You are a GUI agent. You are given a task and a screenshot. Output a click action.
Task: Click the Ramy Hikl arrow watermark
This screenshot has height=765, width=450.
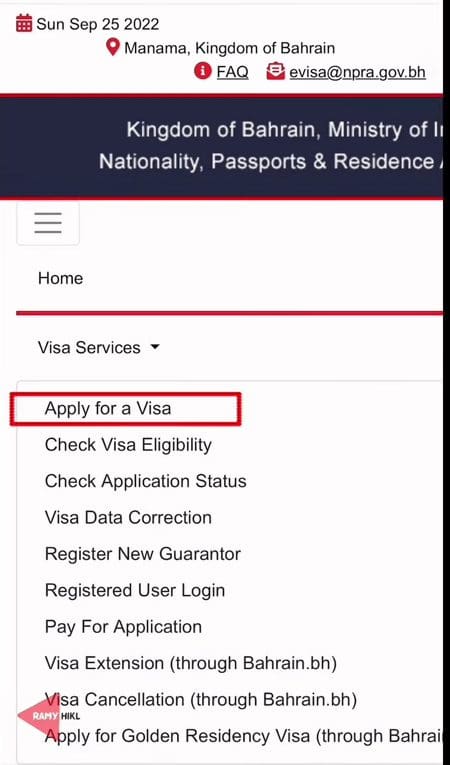48,716
